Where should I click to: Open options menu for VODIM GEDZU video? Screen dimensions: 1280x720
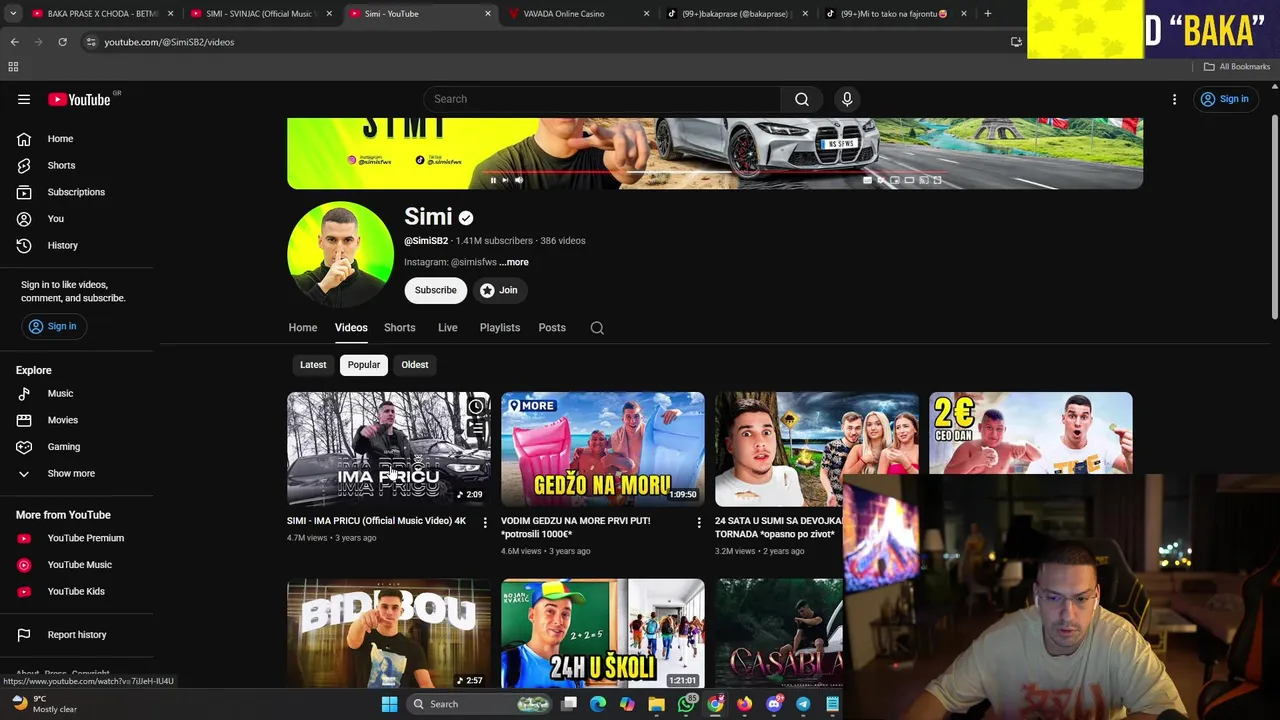(699, 522)
